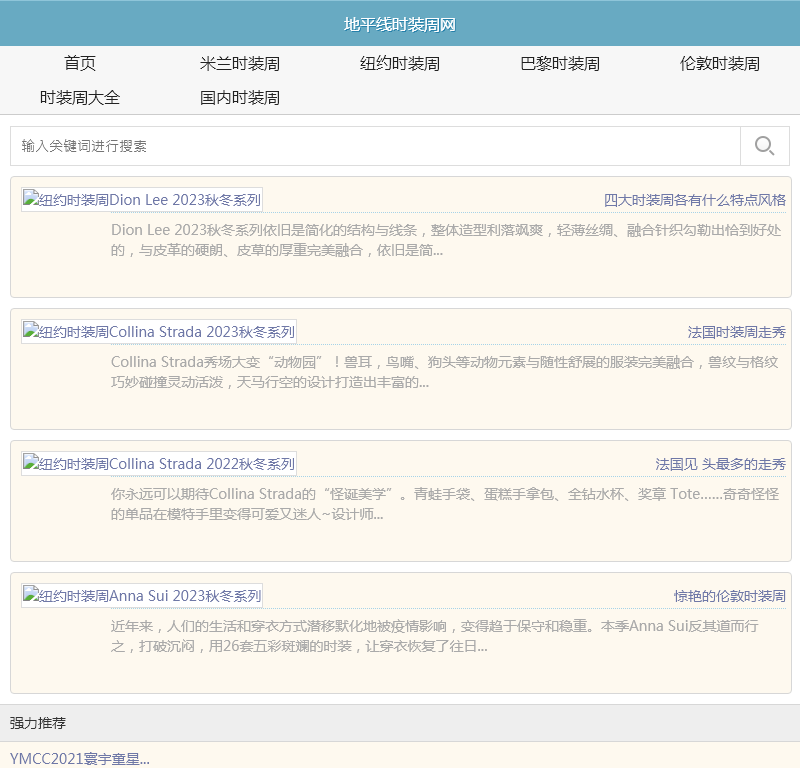Viewport: 800px width, 768px height.
Task: Go to 首页 in the navigation
Action: [80, 63]
